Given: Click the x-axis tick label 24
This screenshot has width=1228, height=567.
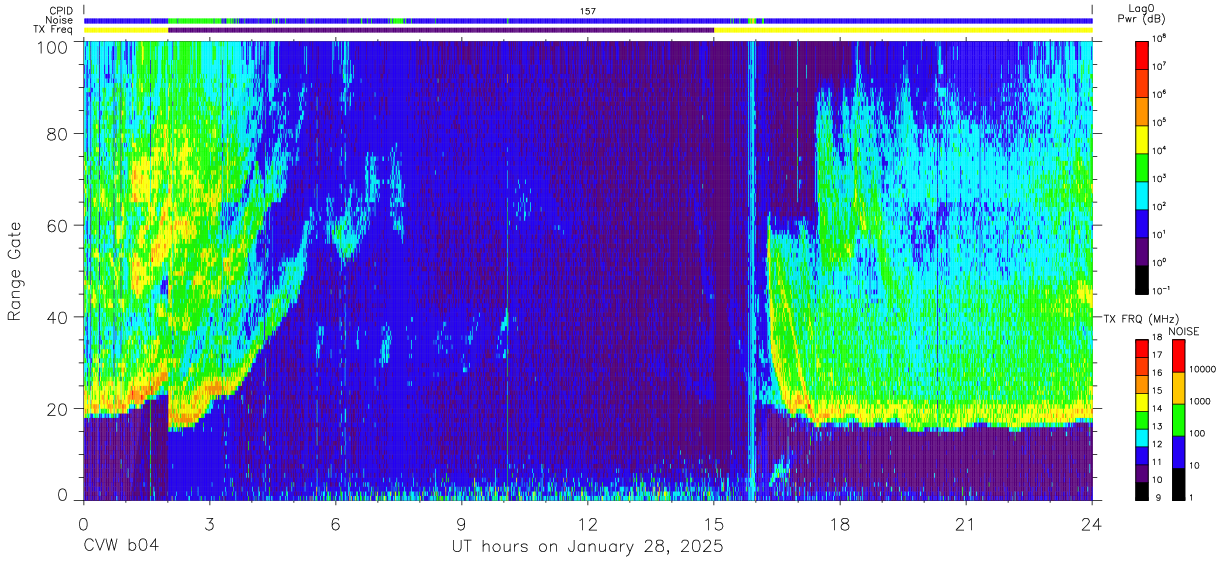Looking at the screenshot, I should [1092, 524].
